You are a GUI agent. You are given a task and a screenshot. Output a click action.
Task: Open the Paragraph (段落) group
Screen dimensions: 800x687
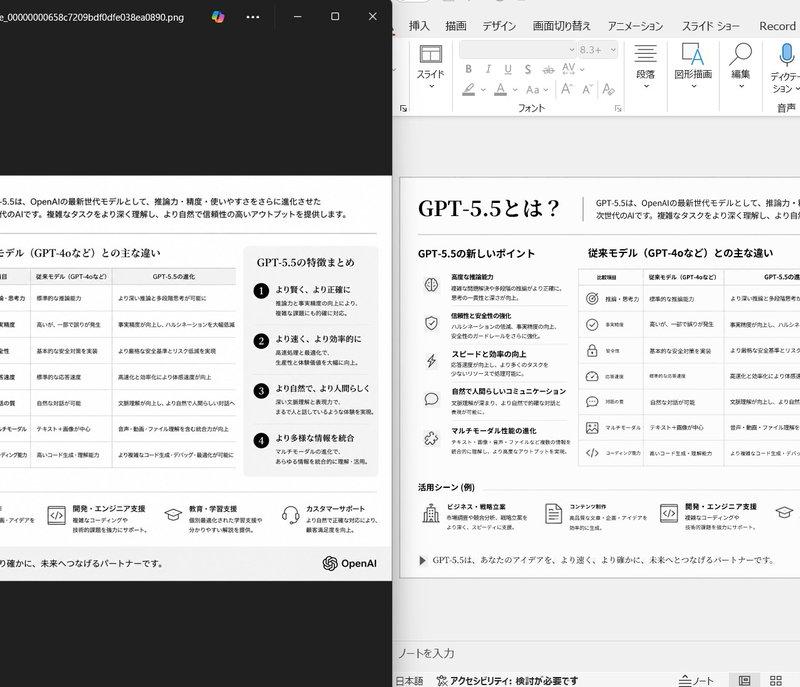[645, 66]
